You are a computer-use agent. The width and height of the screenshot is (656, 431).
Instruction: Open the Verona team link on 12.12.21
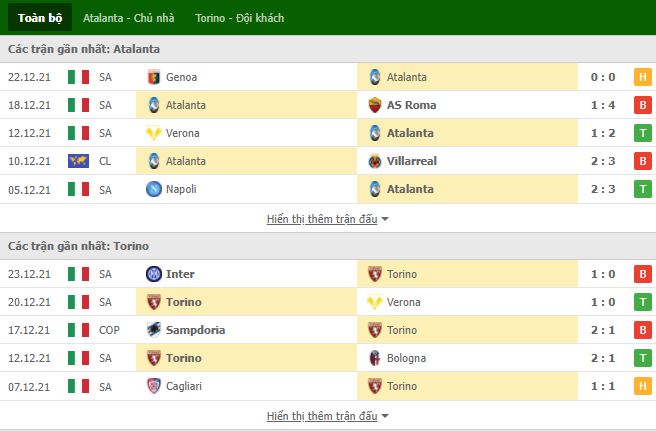click(182, 133)
